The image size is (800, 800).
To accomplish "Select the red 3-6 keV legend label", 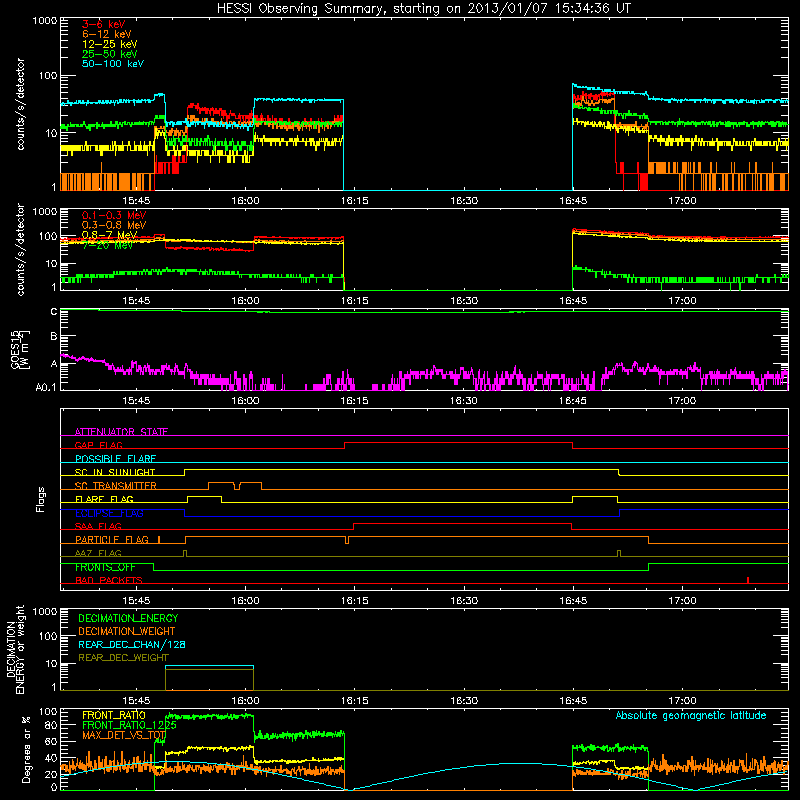I will coord(104,24).
